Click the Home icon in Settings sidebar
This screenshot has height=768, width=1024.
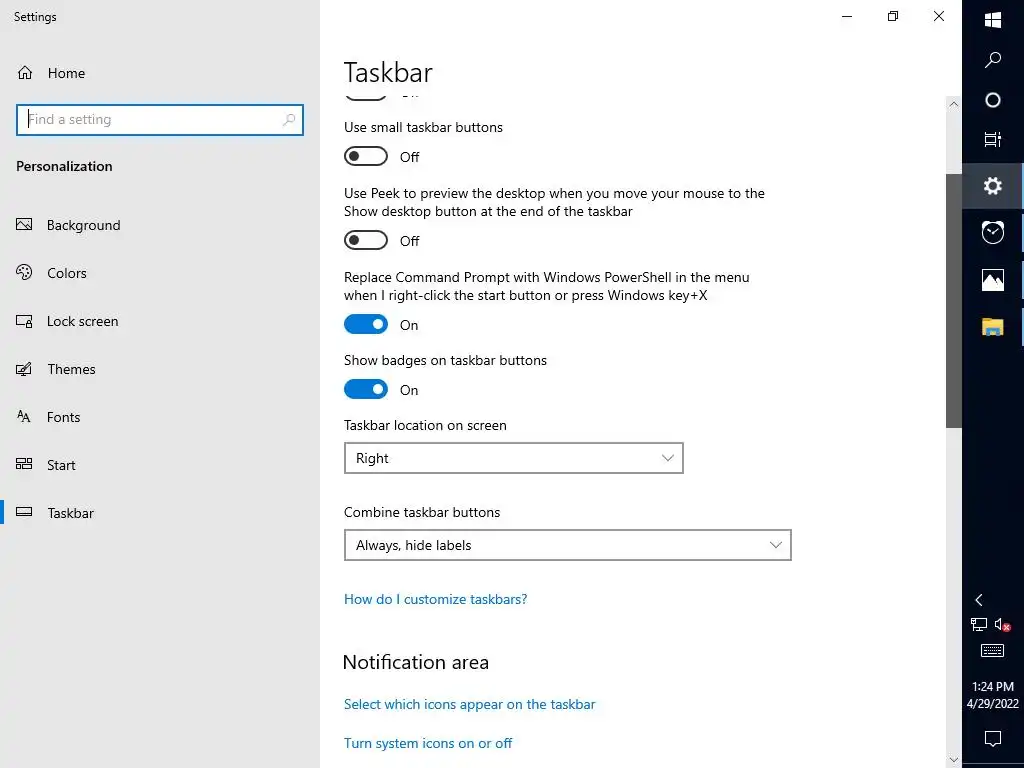[25, 73]
